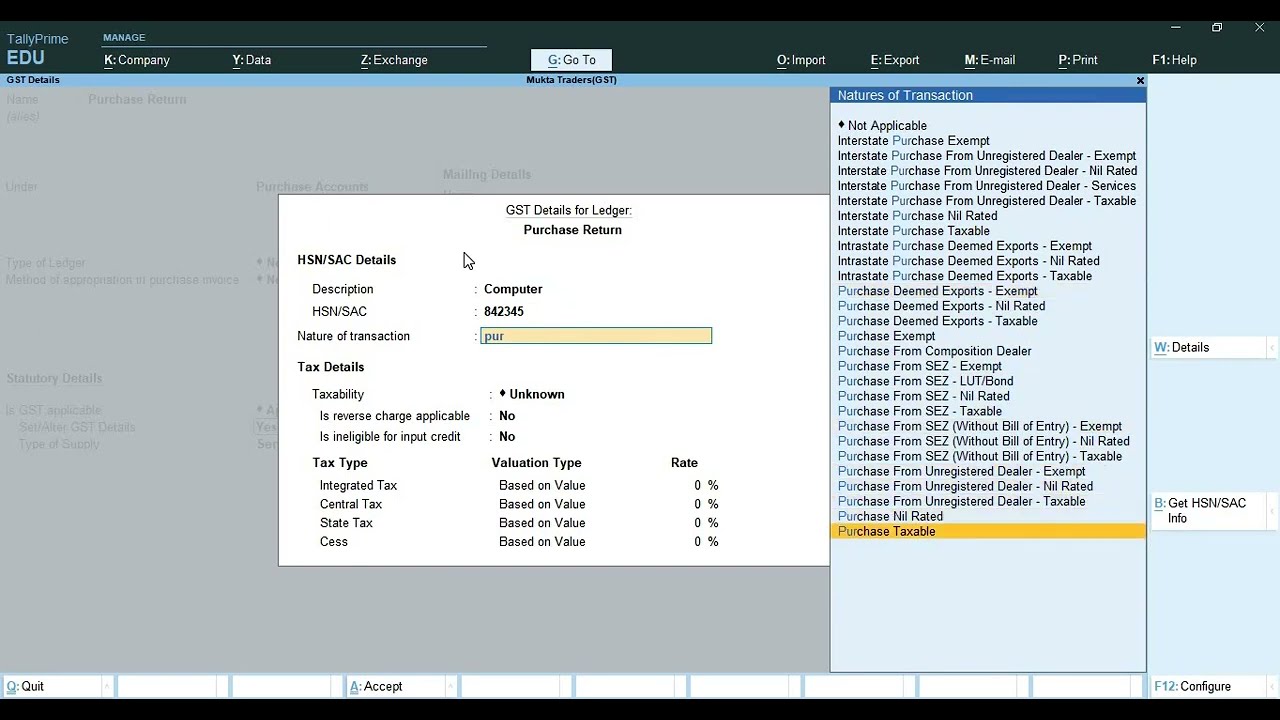Viewport: 1280px width, 720px height.
Task: Click Cess Based on Value
Action: 542,542
